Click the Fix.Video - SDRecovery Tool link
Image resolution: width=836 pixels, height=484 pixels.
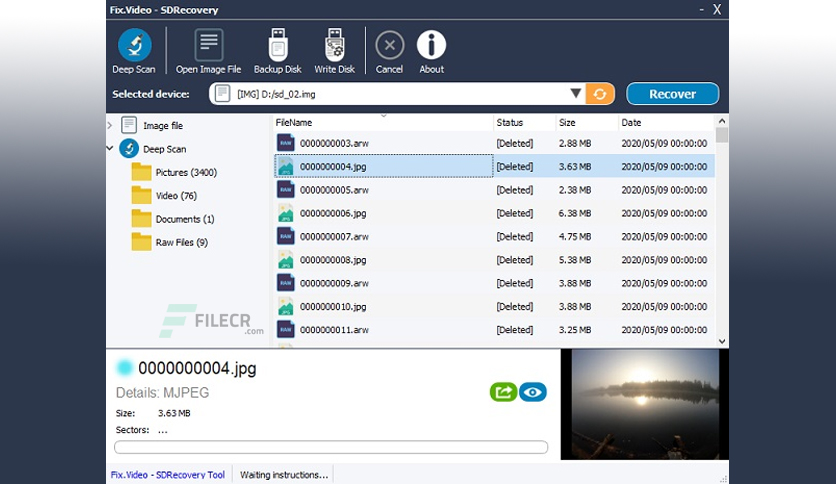[x=167, y=474]
